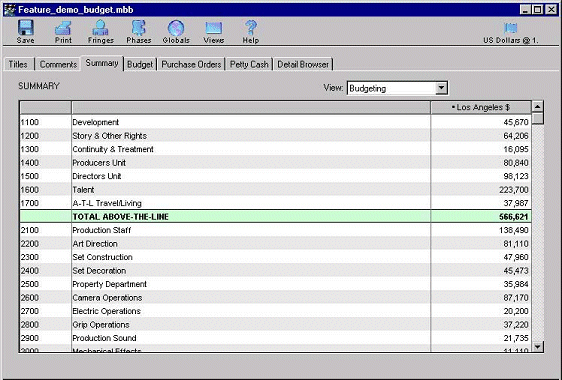Open the Purchase Orders tab
Screen dimensions: 562x380
pyautogui.click(x=191, y=65)
